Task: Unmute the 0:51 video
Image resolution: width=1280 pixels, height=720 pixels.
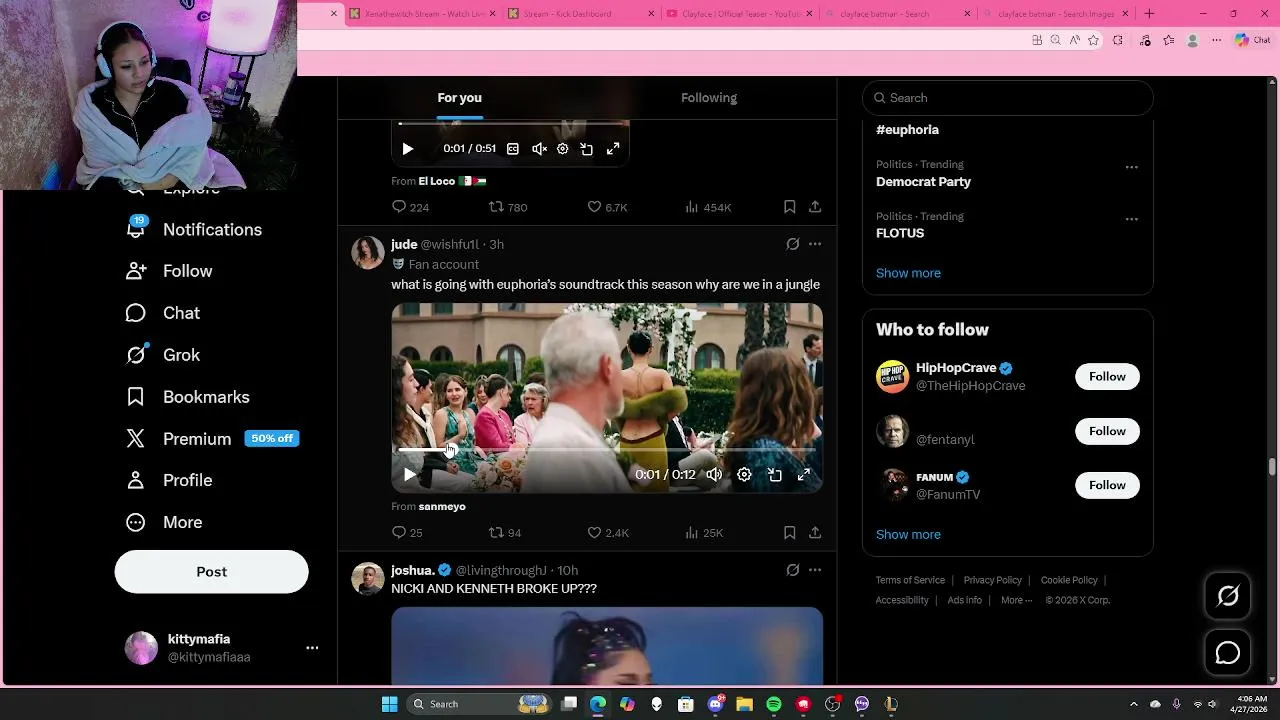Action: click(x=539, y=149)
